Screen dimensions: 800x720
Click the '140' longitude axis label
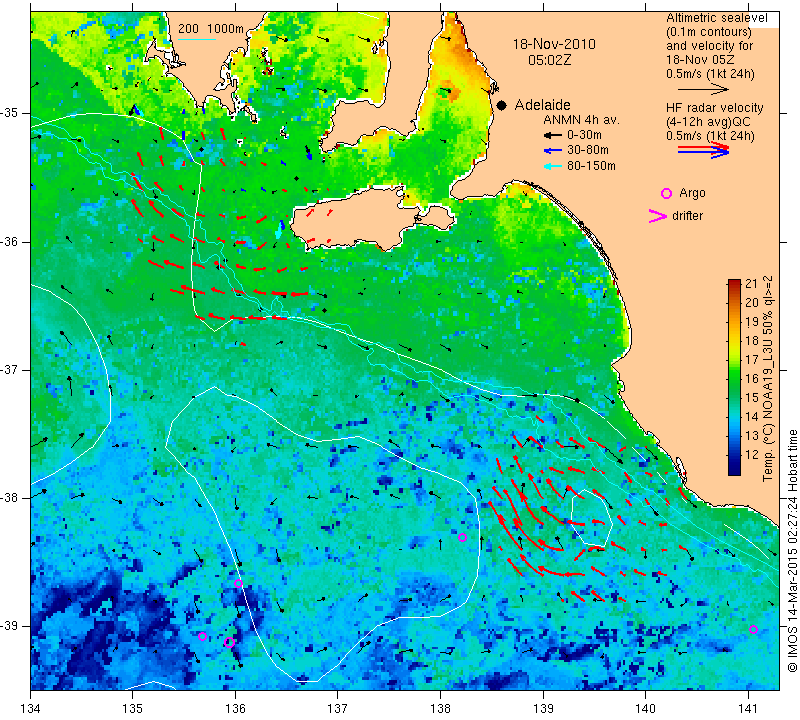[645, 708]
